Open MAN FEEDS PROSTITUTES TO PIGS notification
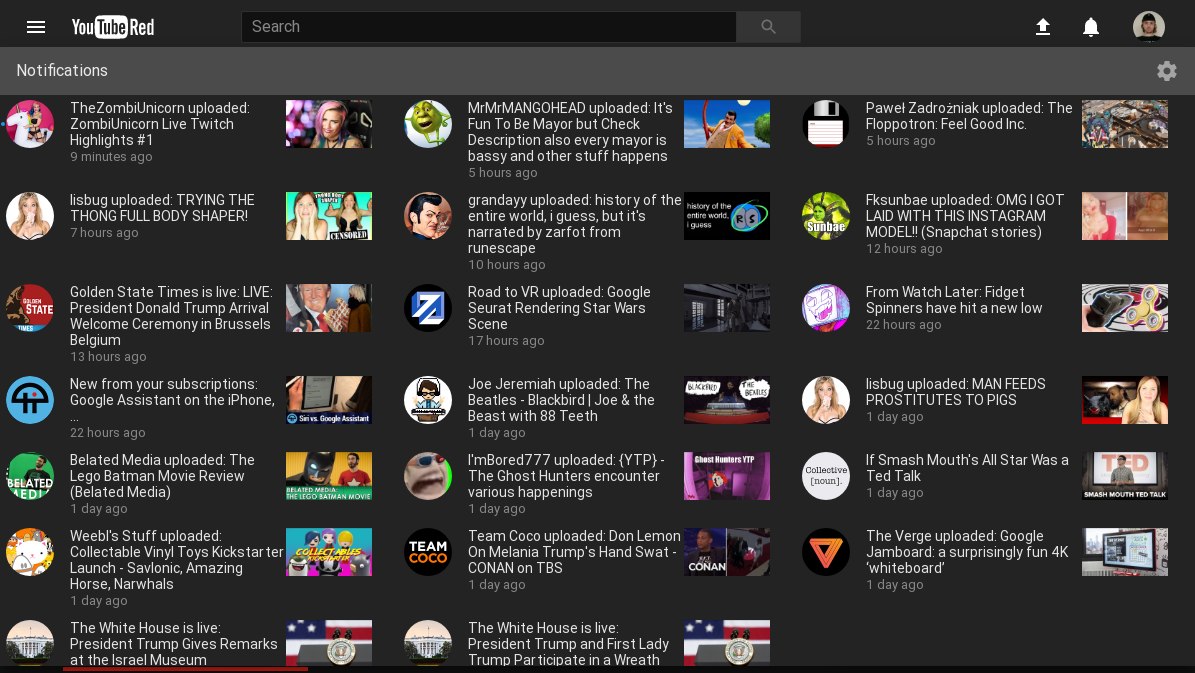Viewport: 1195px width, 673px height. tap(955, 392)
